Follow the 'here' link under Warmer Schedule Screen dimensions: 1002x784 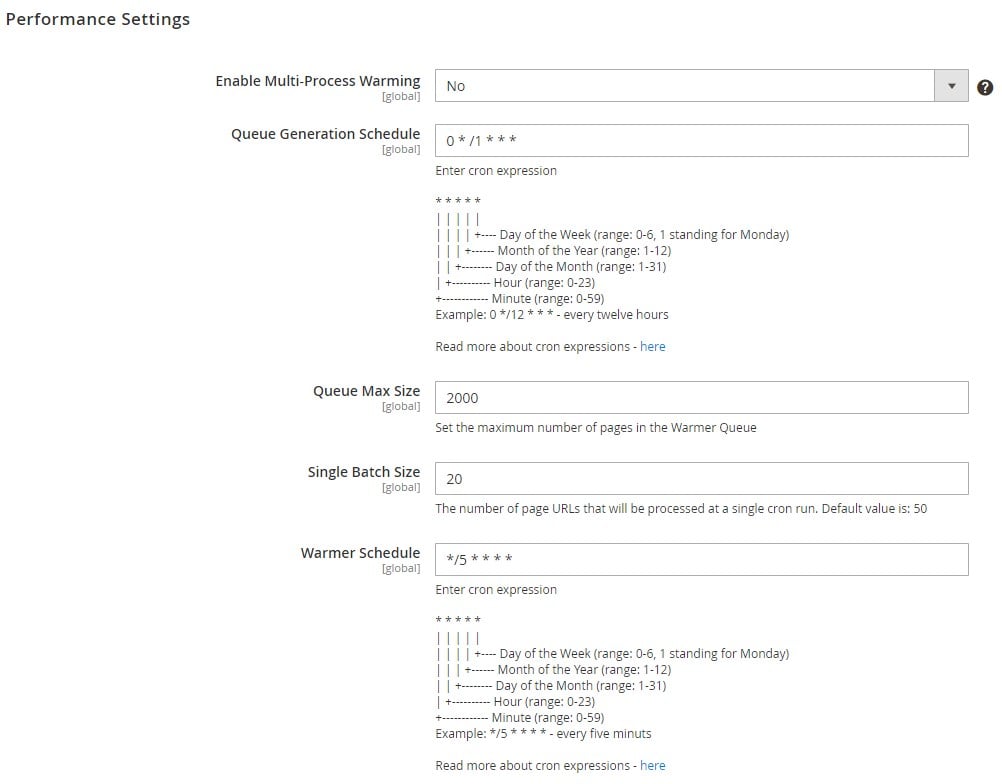tap(652, 765)
